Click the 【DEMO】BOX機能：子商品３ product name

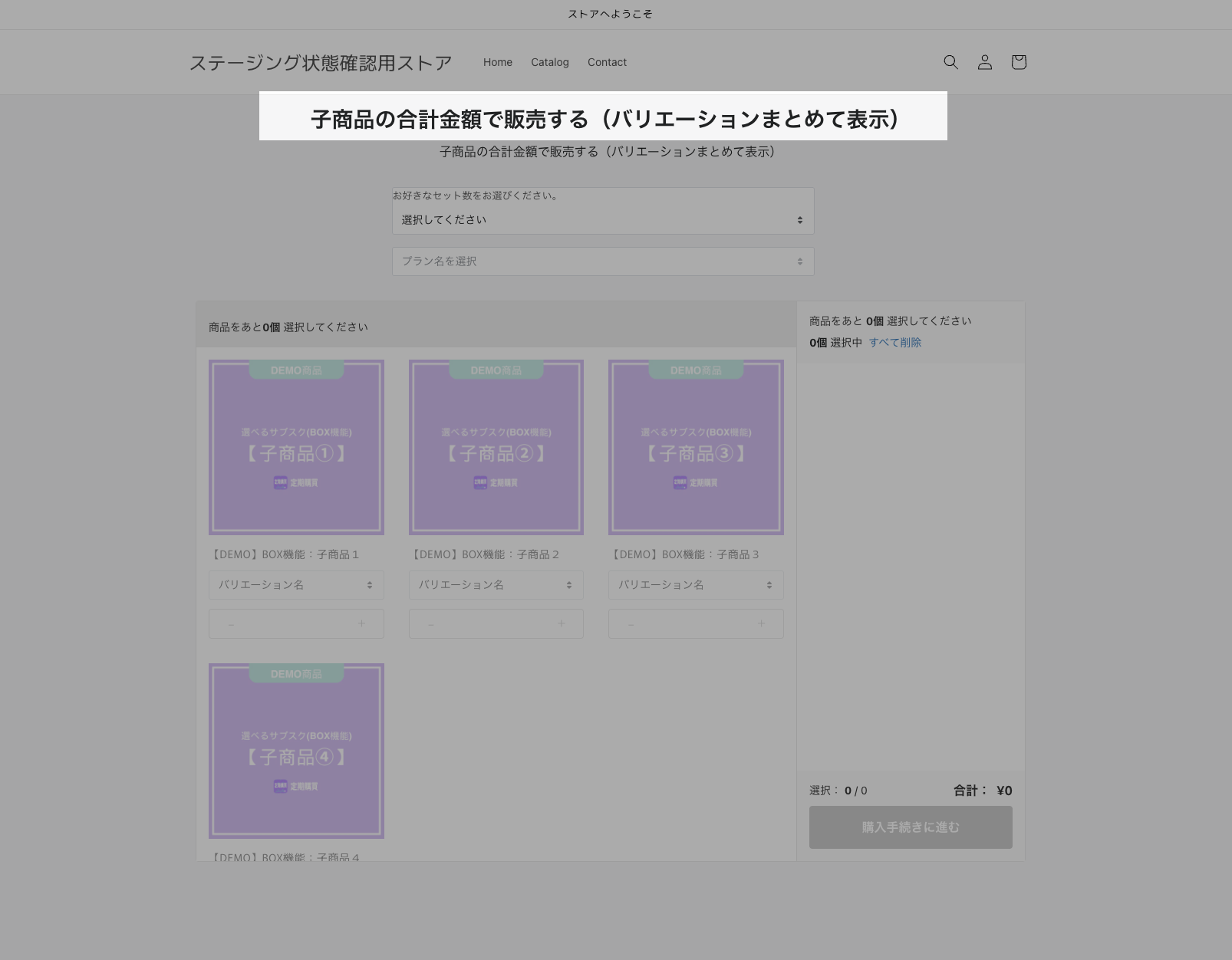click(x=684, y=554)
